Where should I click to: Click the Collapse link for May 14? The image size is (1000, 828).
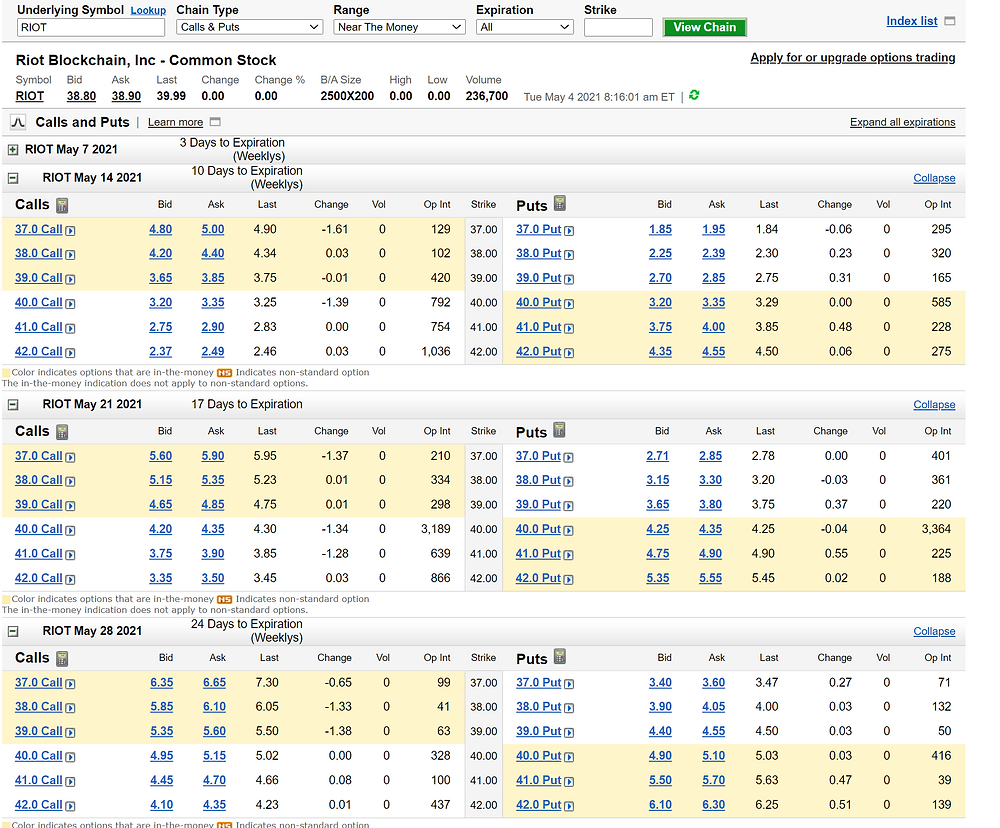(934, 178)
